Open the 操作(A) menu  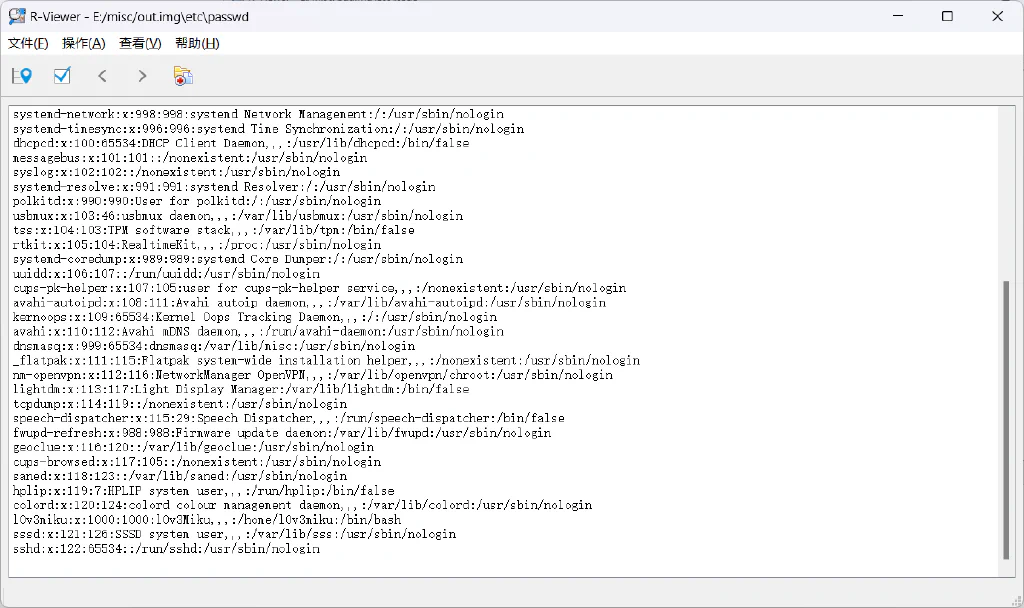[x=84, y=44]
